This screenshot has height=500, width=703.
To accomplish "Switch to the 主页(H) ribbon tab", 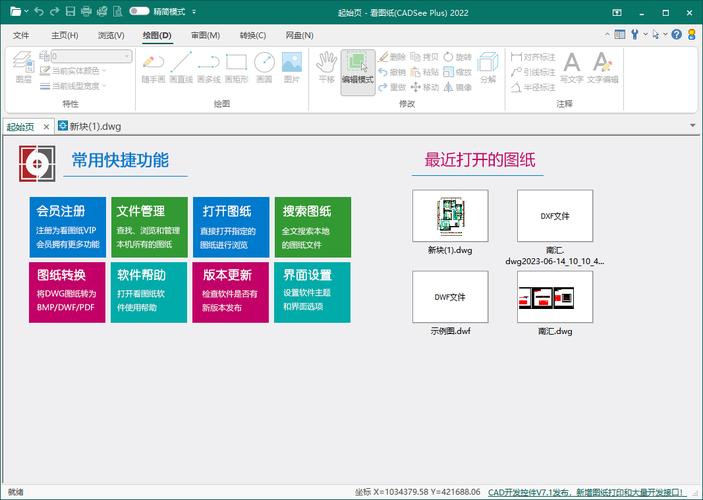I will 65,35.
